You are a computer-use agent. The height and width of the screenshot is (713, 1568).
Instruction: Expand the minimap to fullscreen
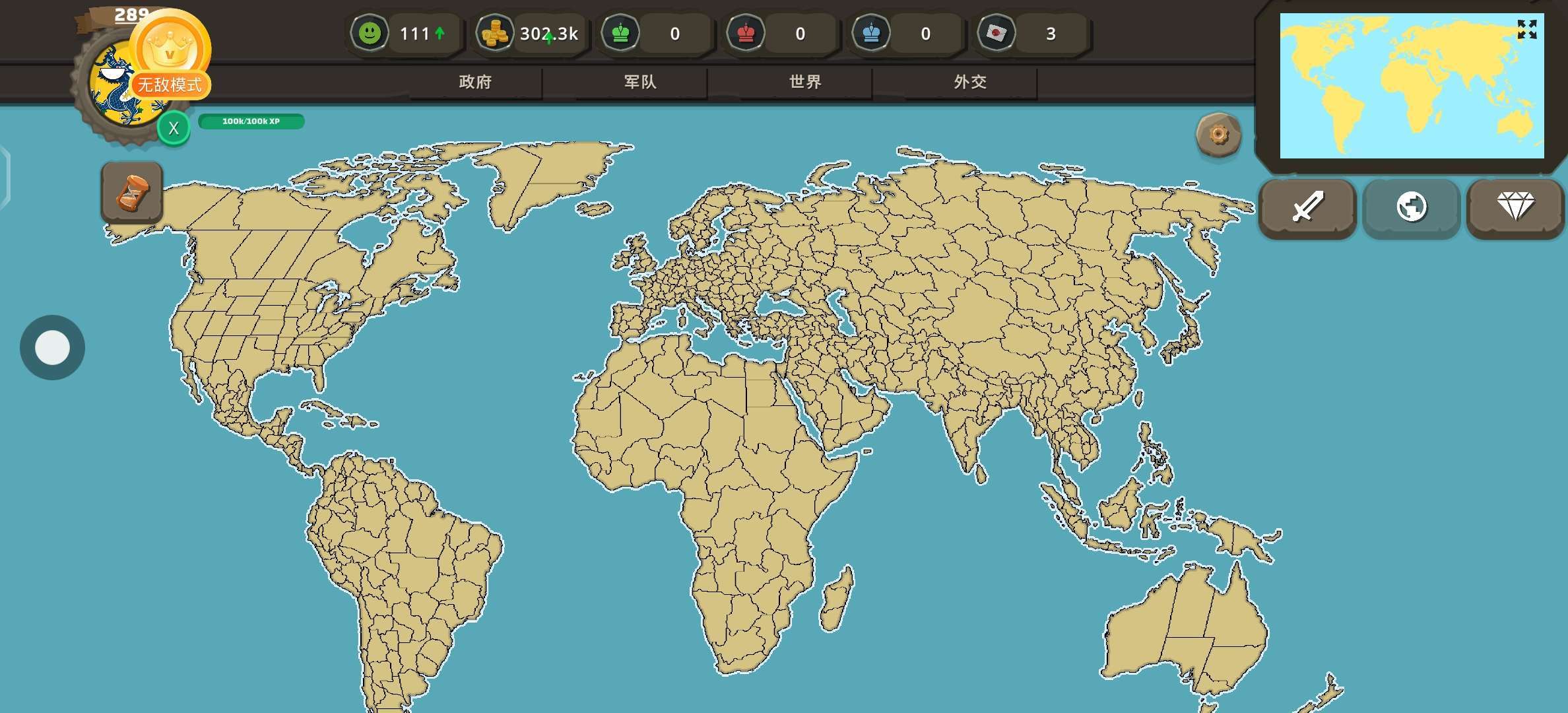(x=1526, y=30)
